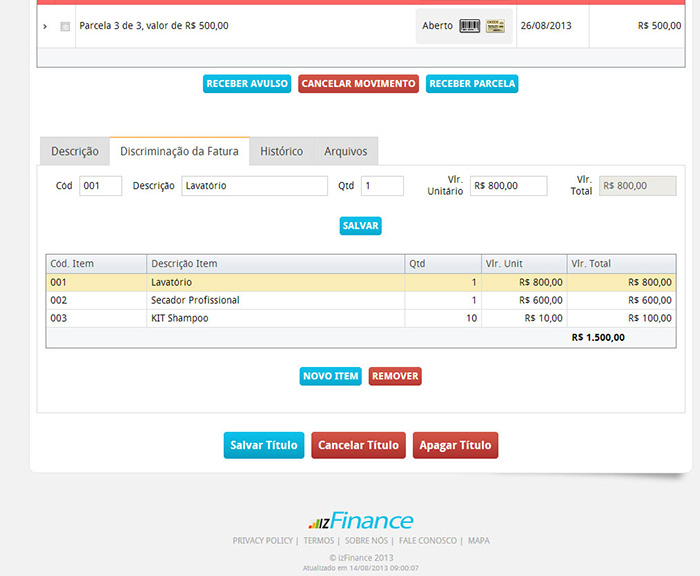This screenshot has width=700, height=576.
Task: Click the izFinance logo in footer
Action: 360,521
